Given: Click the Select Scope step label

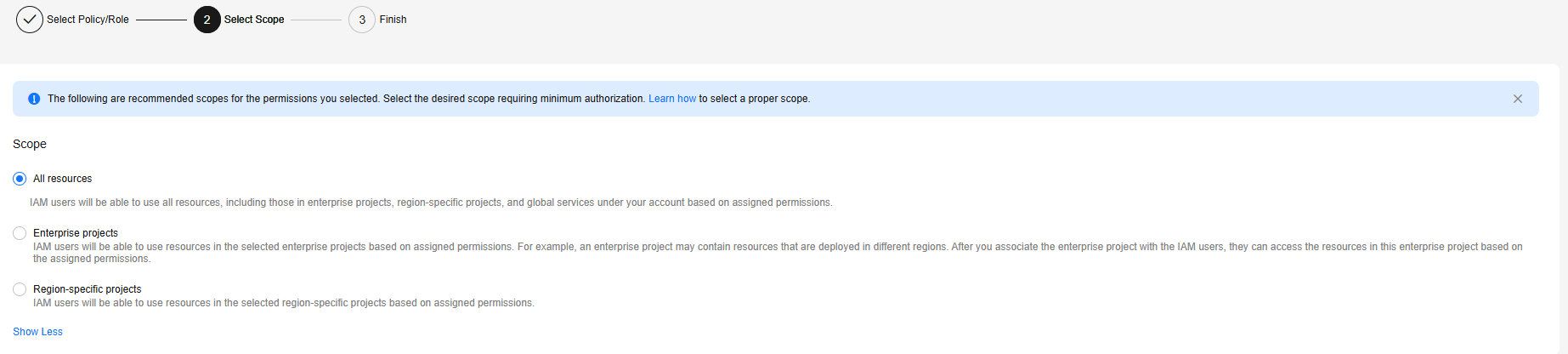Looking at the screenshot, I should (254, 20).
